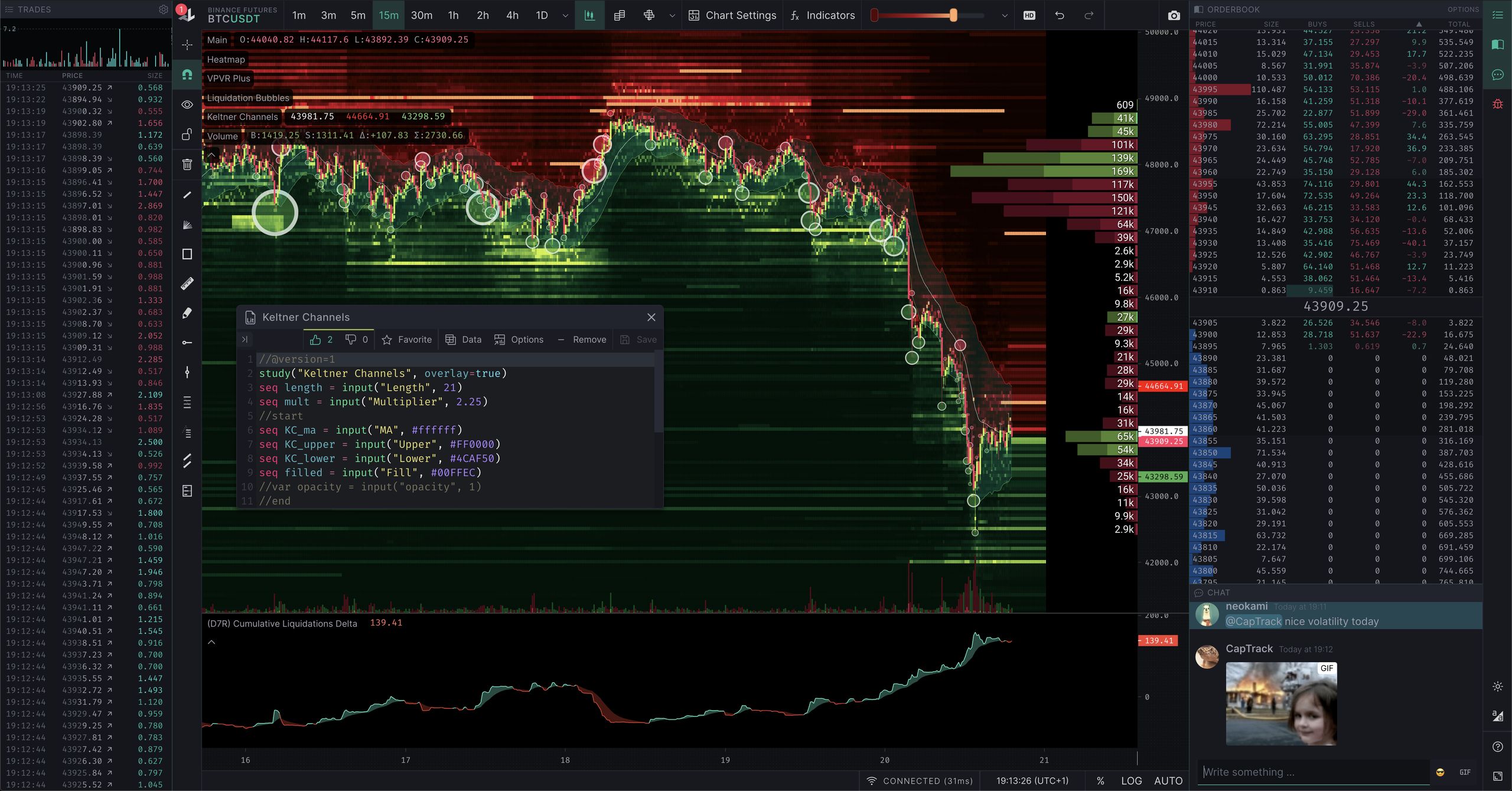Screen dimensions: 1512x791
Task: Select the rectangle drawing tool
Action: (187, 254)
